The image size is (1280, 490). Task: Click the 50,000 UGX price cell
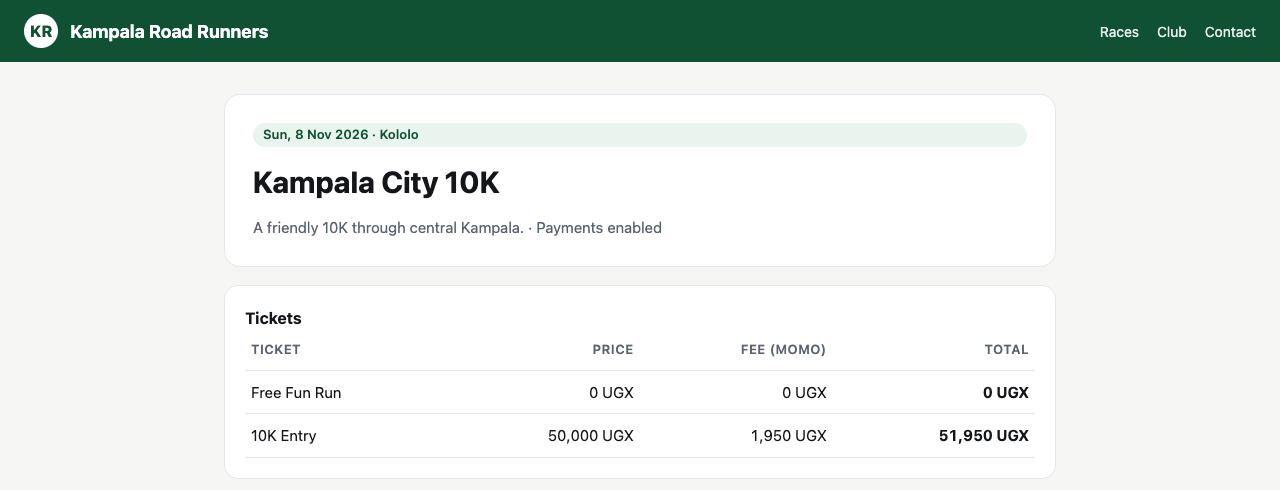pos(591,436)
